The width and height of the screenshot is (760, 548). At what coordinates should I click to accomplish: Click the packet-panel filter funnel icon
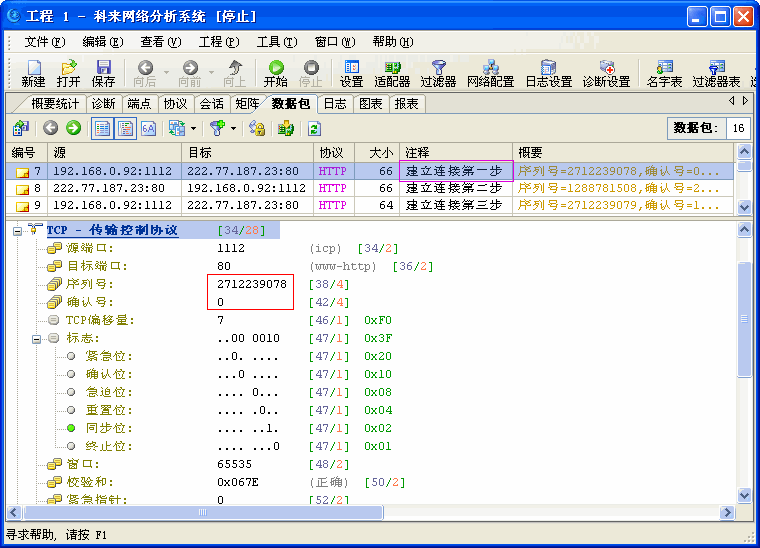click(217, 128)
